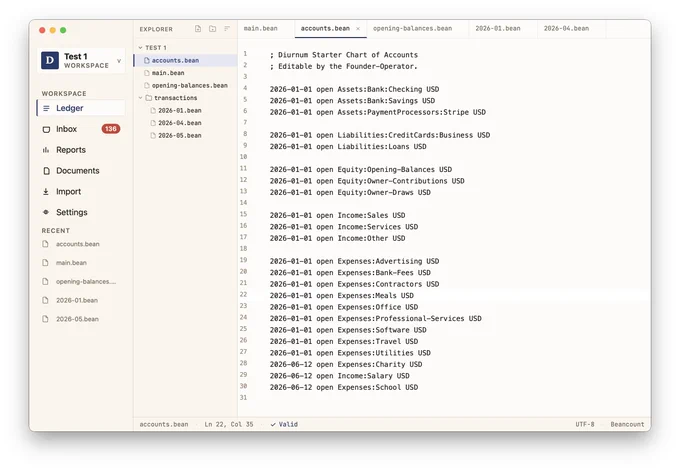Click the new file icon in Explorer header

[x=198, y=29]
